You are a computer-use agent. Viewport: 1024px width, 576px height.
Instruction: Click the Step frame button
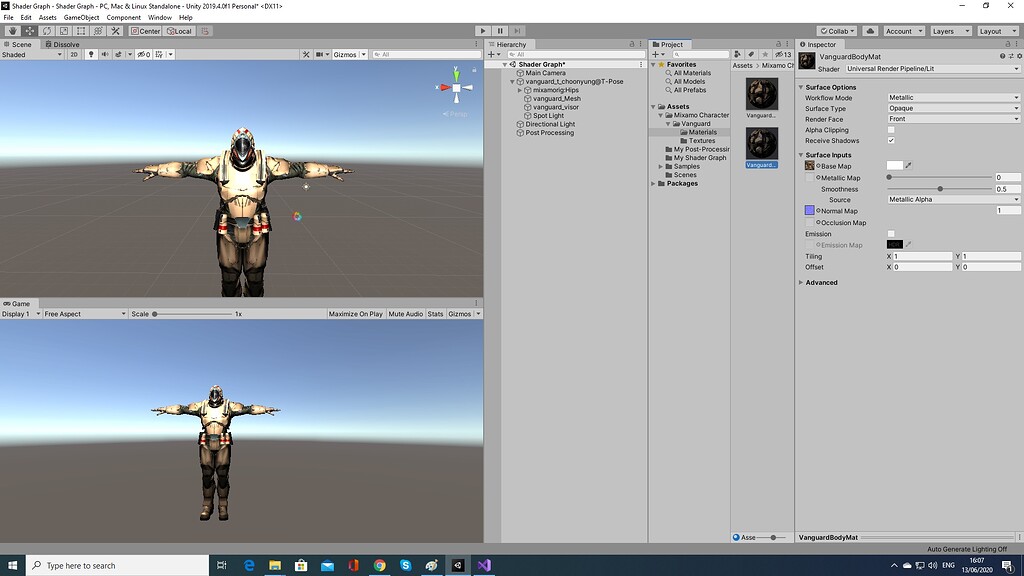(x=516, y=30)
